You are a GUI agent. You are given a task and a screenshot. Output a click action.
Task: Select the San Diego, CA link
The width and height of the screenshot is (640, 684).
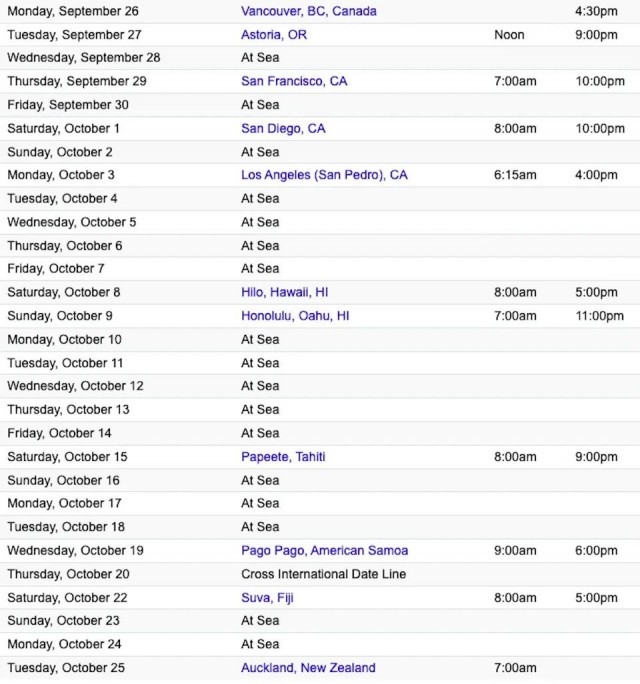(x=283, y=128)
